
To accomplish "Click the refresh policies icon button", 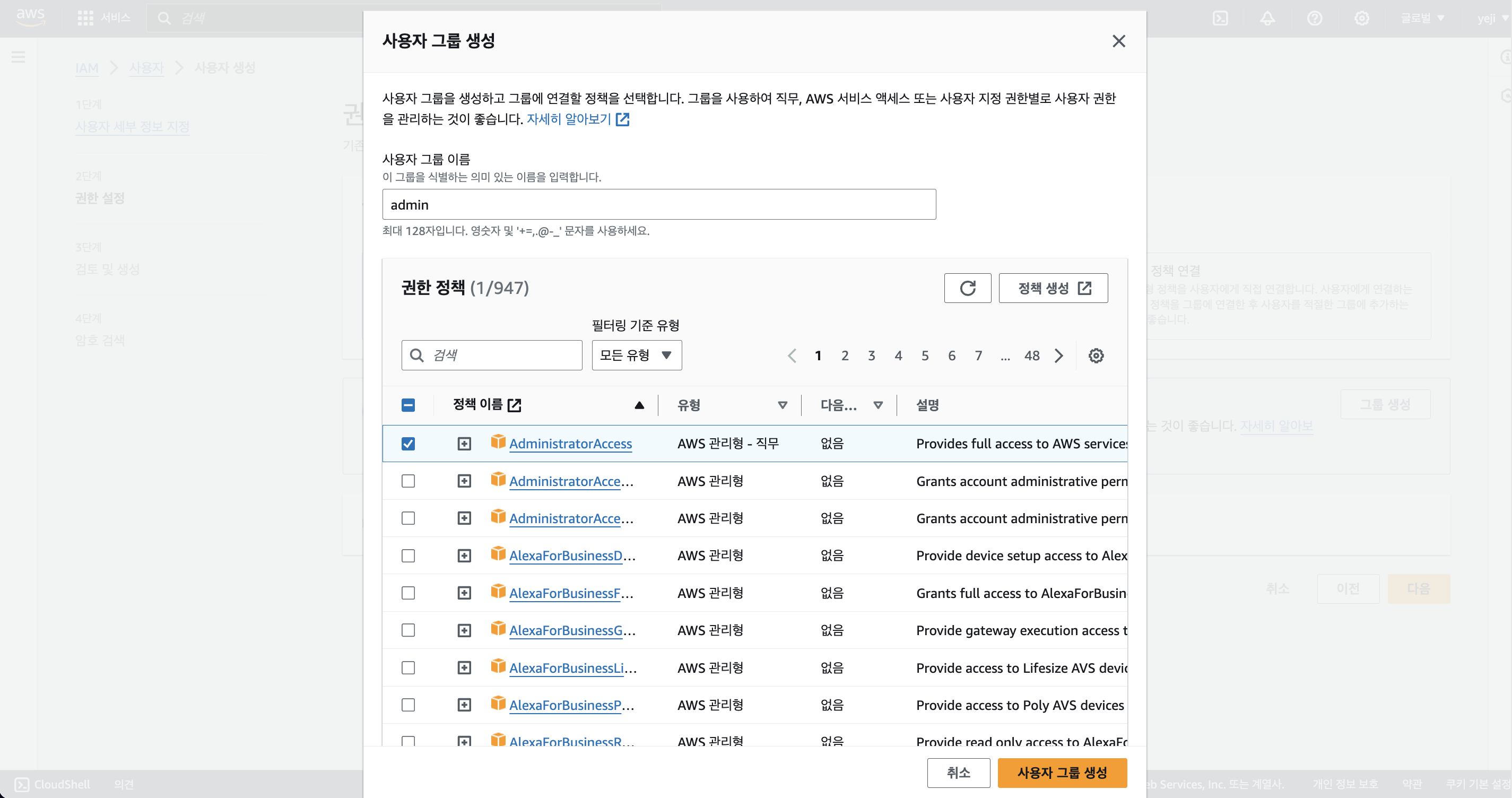I will 967,288.
